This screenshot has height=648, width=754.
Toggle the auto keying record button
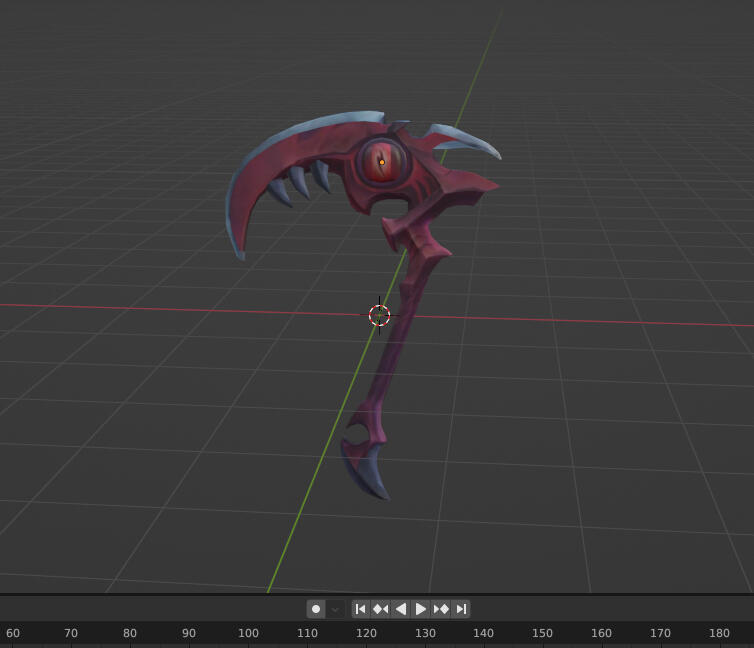[x=316, y=609]
